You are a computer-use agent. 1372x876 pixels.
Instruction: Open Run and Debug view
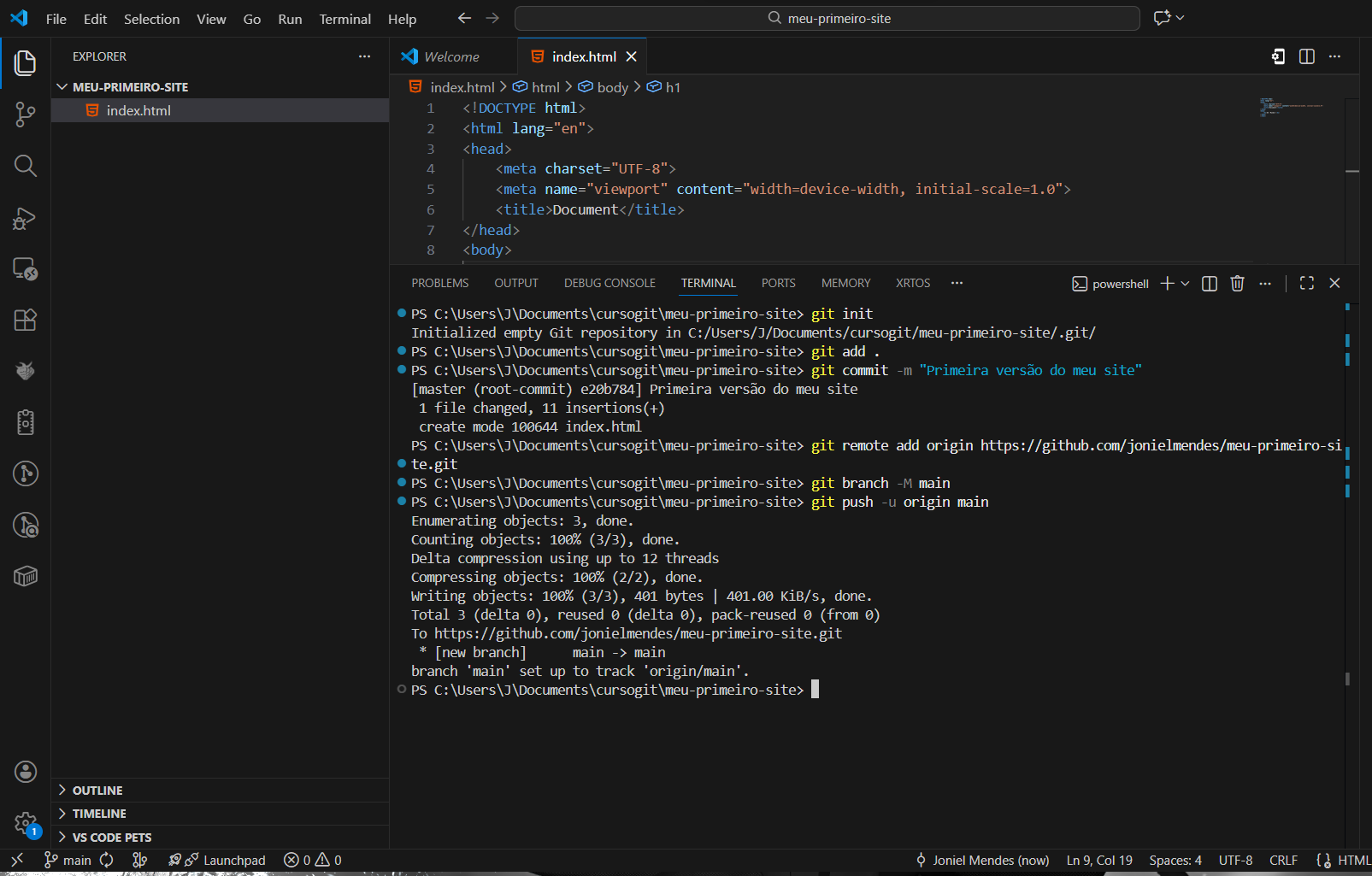(x=25, y=218)
